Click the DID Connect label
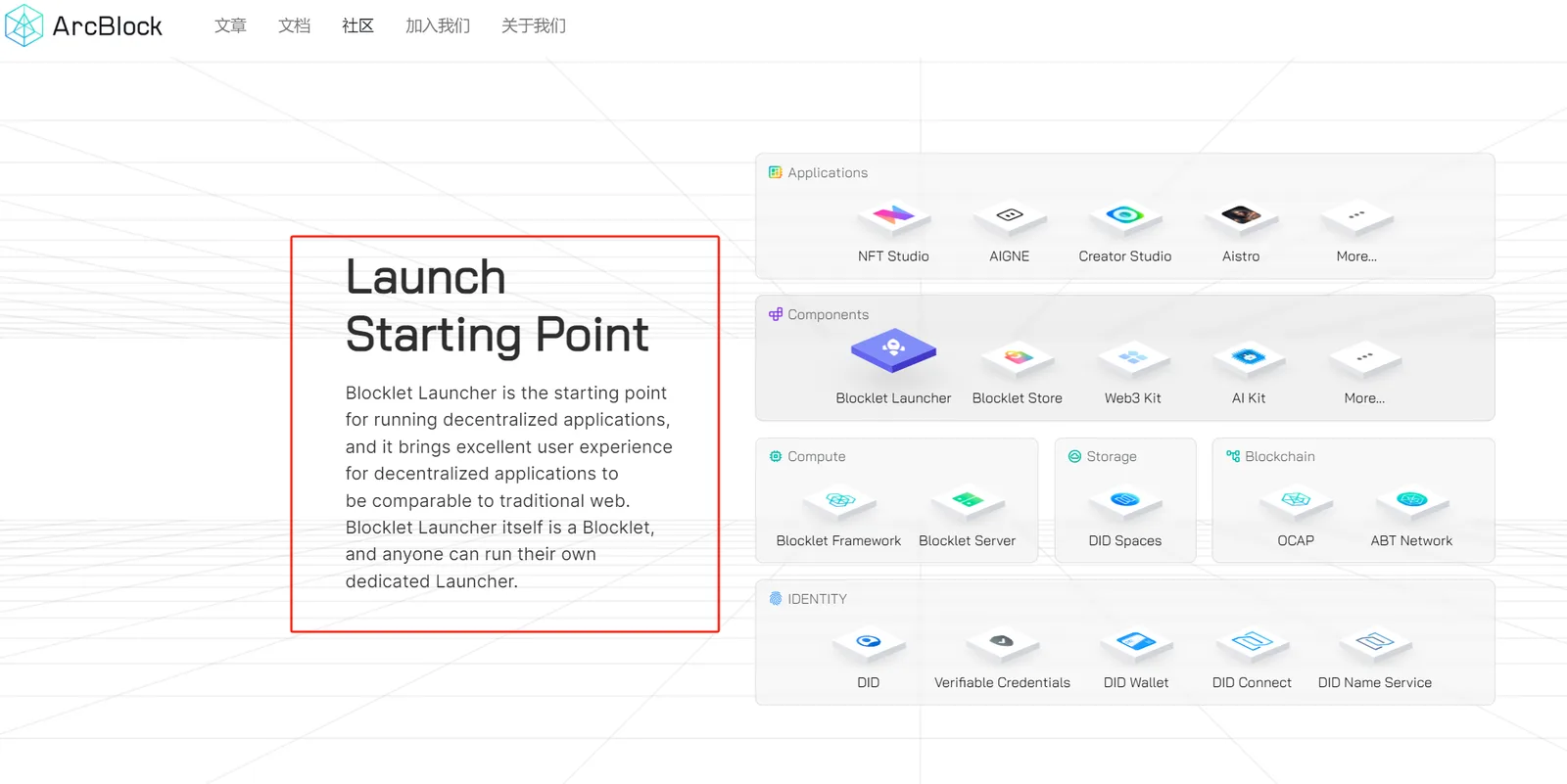 pyautogui.click(x=1252, y=682)
